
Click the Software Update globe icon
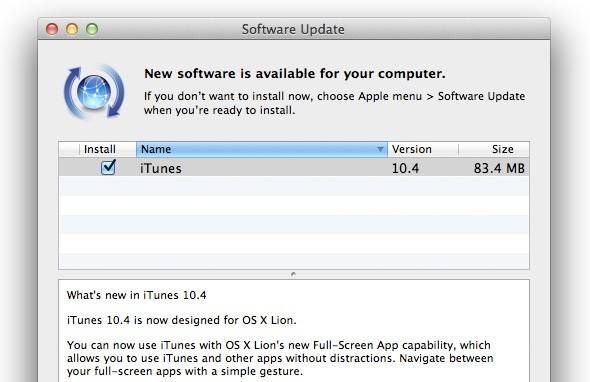click(x=94, y=92)
